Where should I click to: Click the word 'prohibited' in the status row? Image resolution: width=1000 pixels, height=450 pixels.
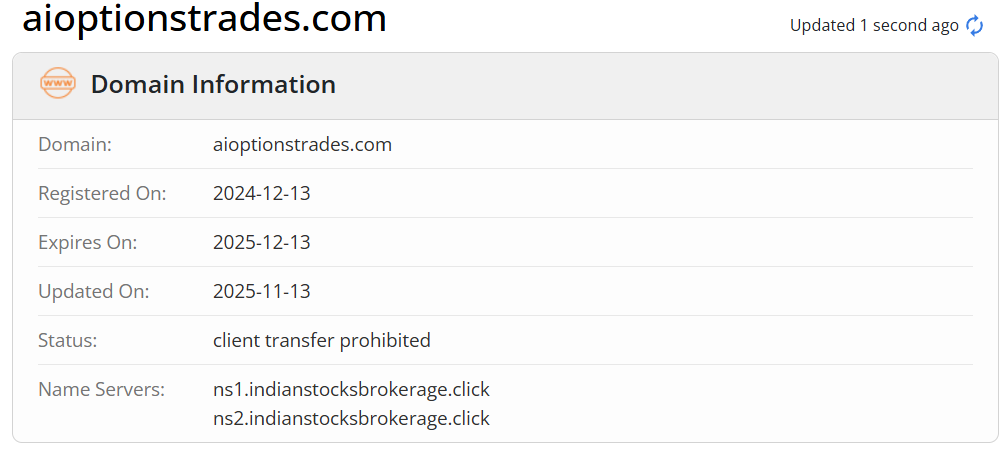(385, 341)
